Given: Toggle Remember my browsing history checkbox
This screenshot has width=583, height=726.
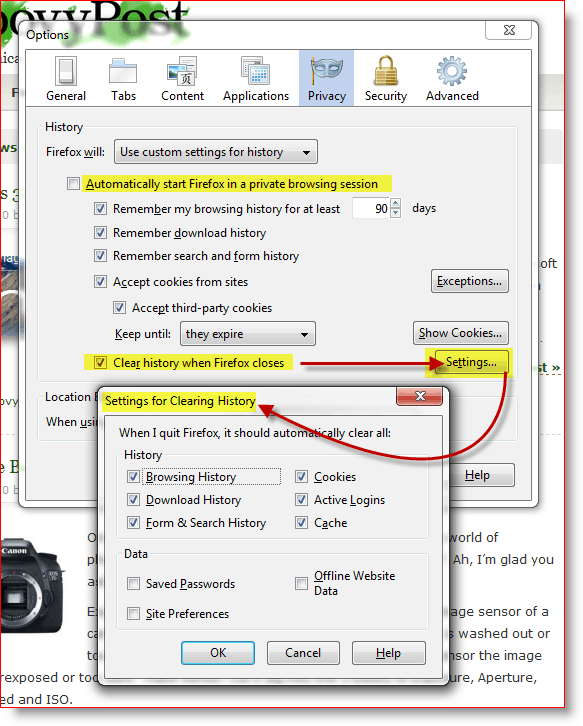Looking at the screenshot, I should (x=100, y=209).
